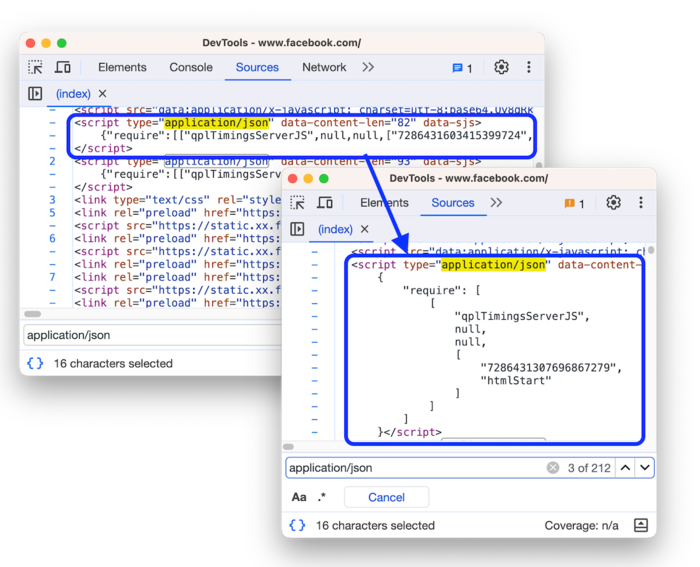Select inspect element icon in front window

(x=297, y=203)
